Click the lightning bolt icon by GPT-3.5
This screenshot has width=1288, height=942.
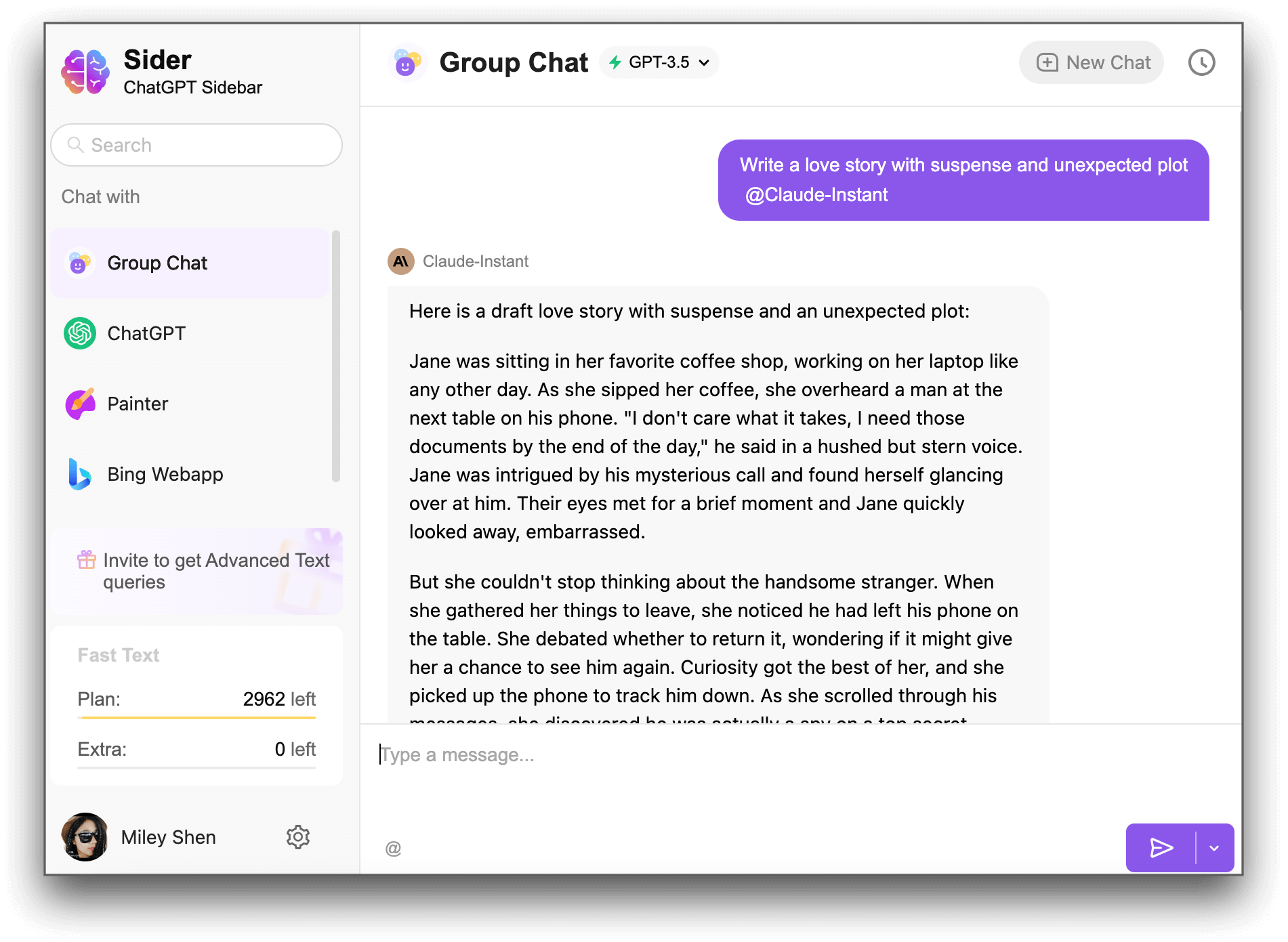(615, 62)
